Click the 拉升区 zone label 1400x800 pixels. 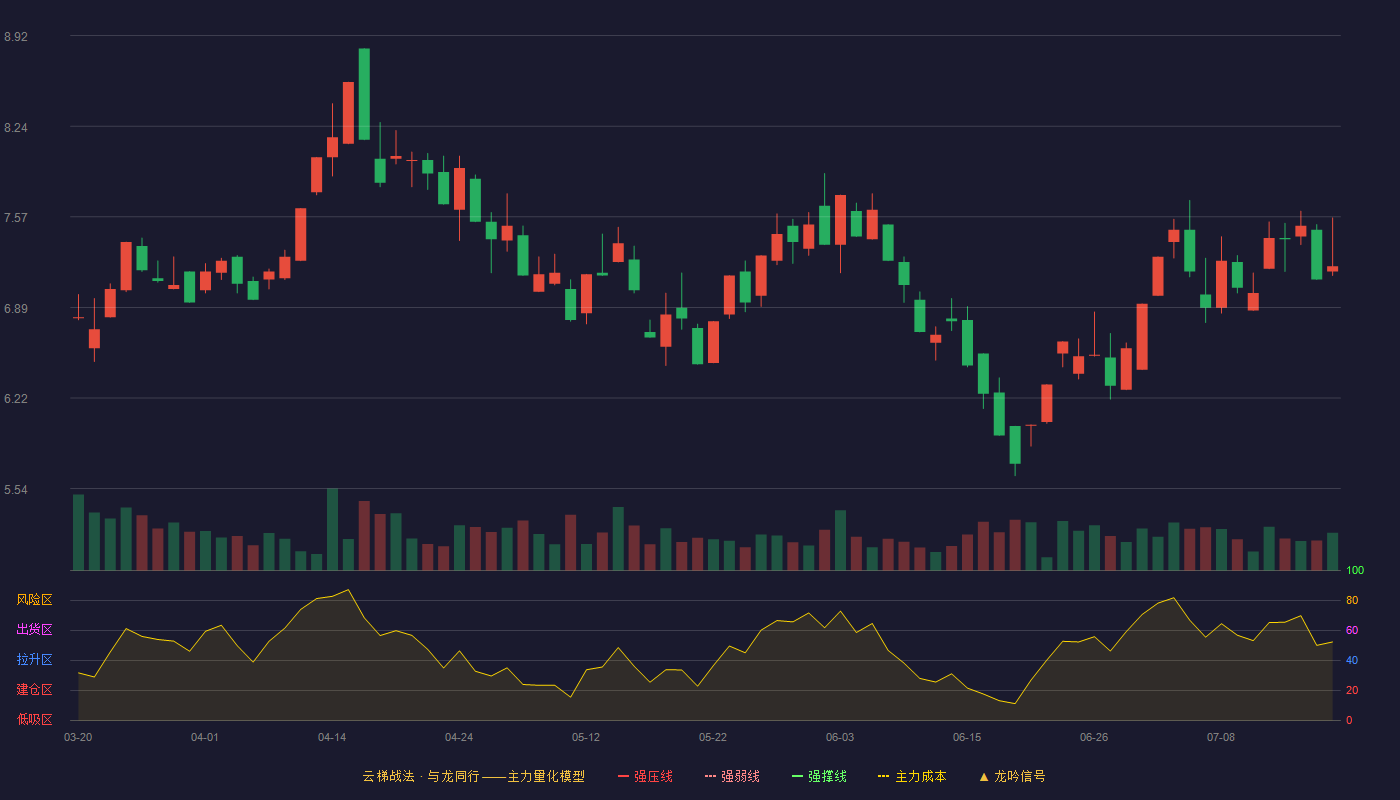click(x=34, y=660)
